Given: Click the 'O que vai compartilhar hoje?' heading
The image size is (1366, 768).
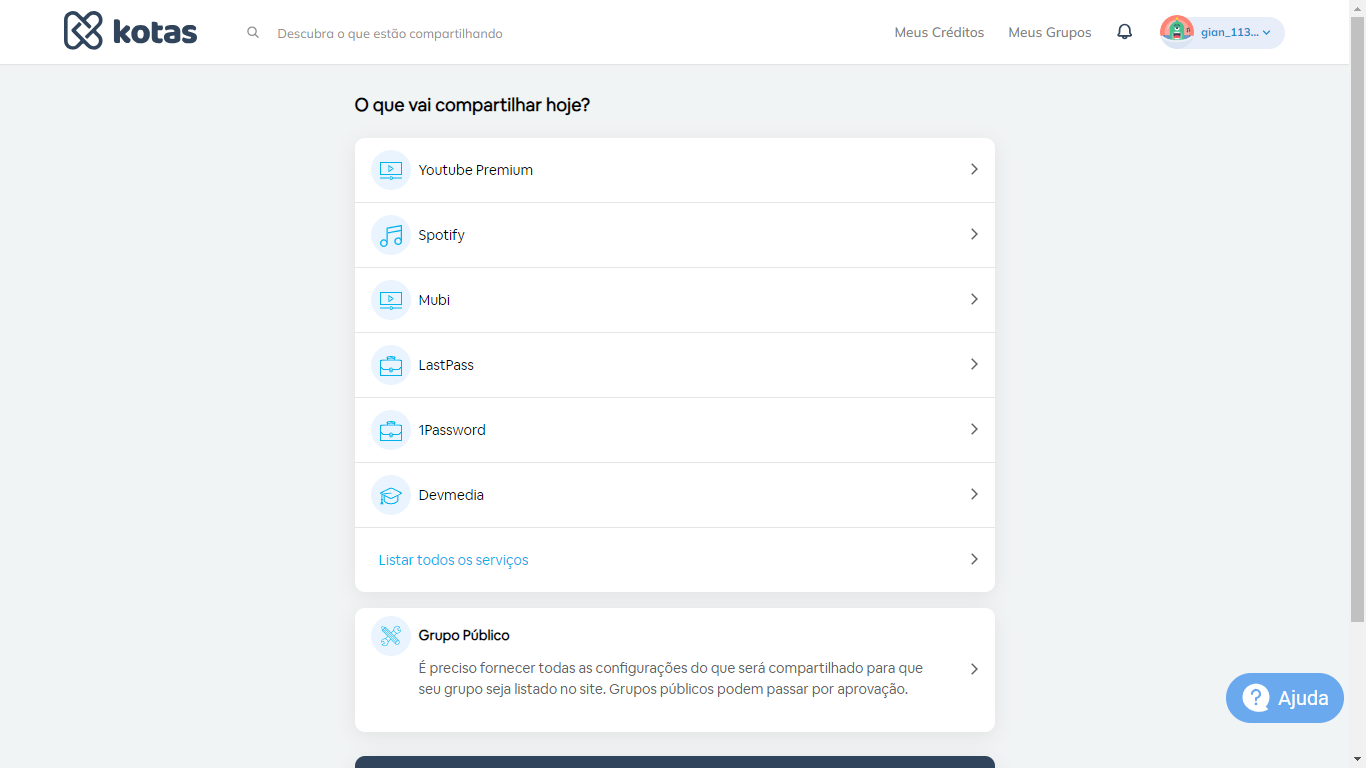Looking at the screenshot, I should 472,105.
